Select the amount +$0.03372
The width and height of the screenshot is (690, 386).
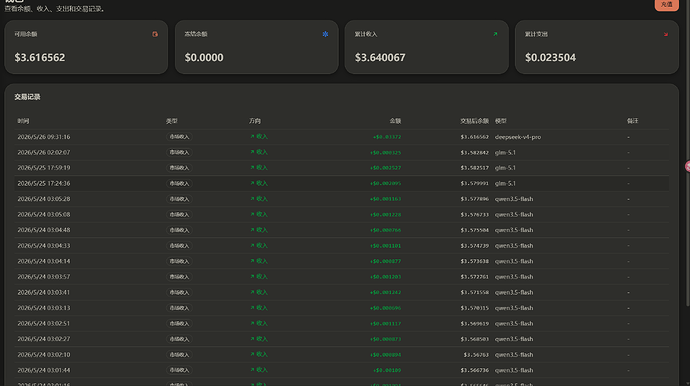tap(387, 137)
